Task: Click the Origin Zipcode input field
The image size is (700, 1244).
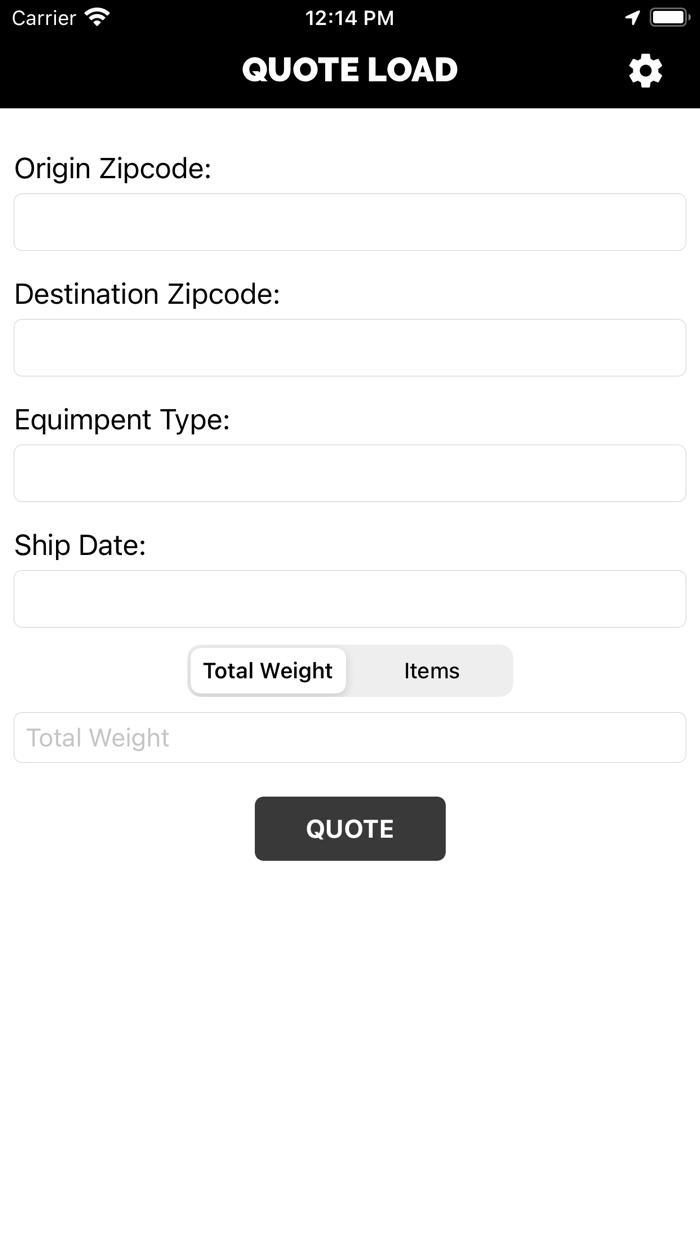Action: click(x=350, y=222)
